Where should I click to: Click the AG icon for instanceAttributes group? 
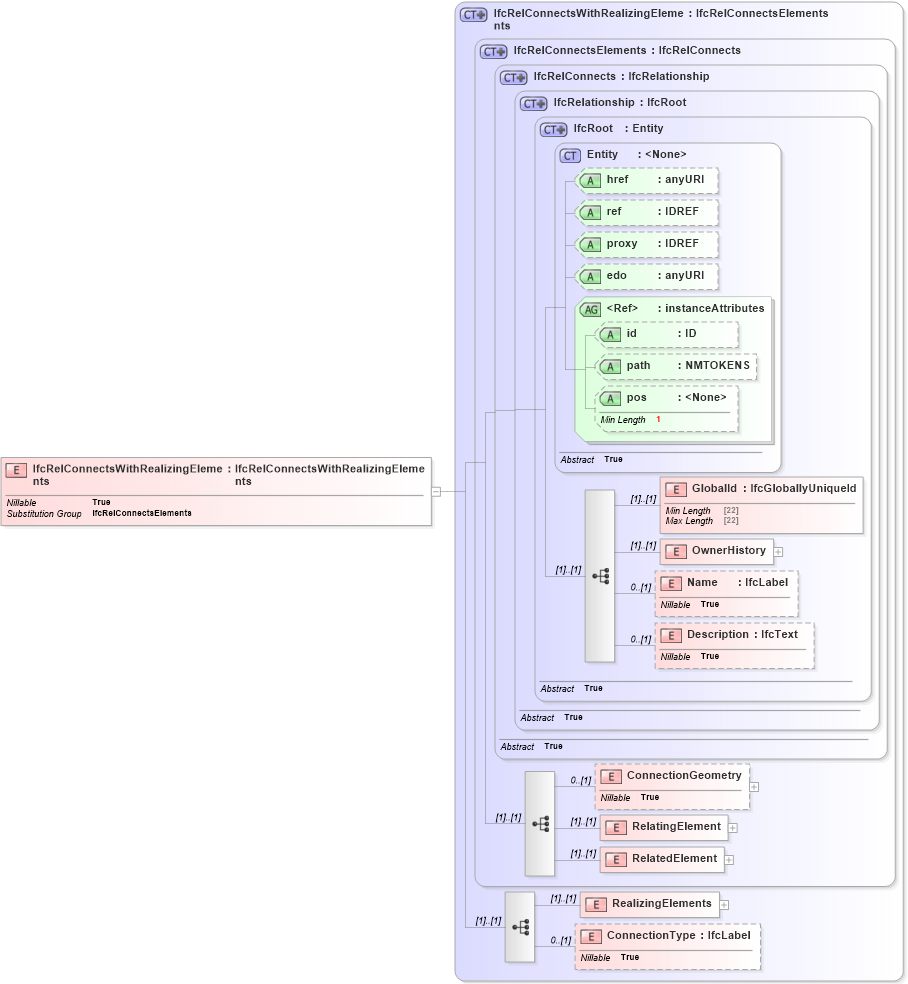[x=589, y=309]
